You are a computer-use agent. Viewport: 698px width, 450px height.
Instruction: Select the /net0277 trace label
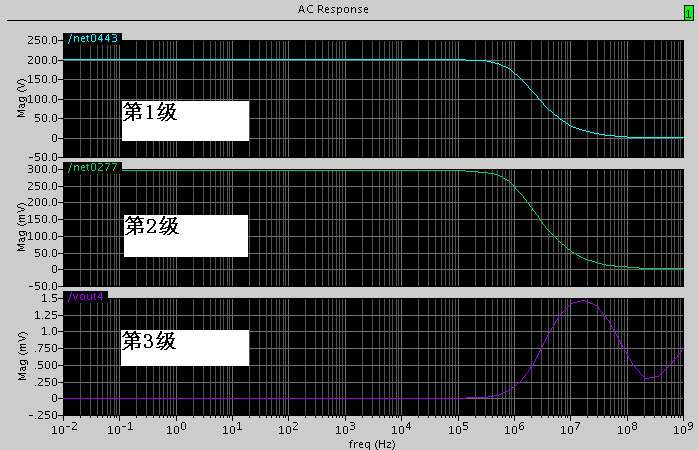pyautogui.click(x=93, y=167)
